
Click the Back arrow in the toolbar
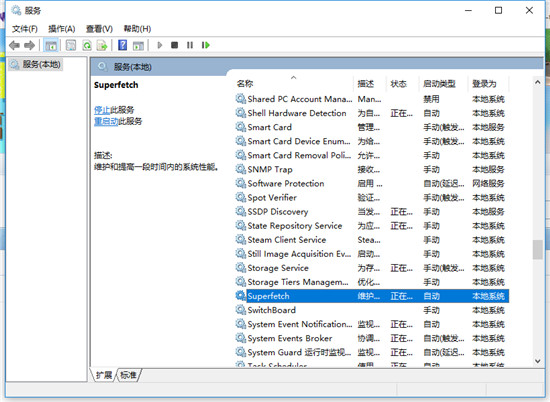click(14, 45)
